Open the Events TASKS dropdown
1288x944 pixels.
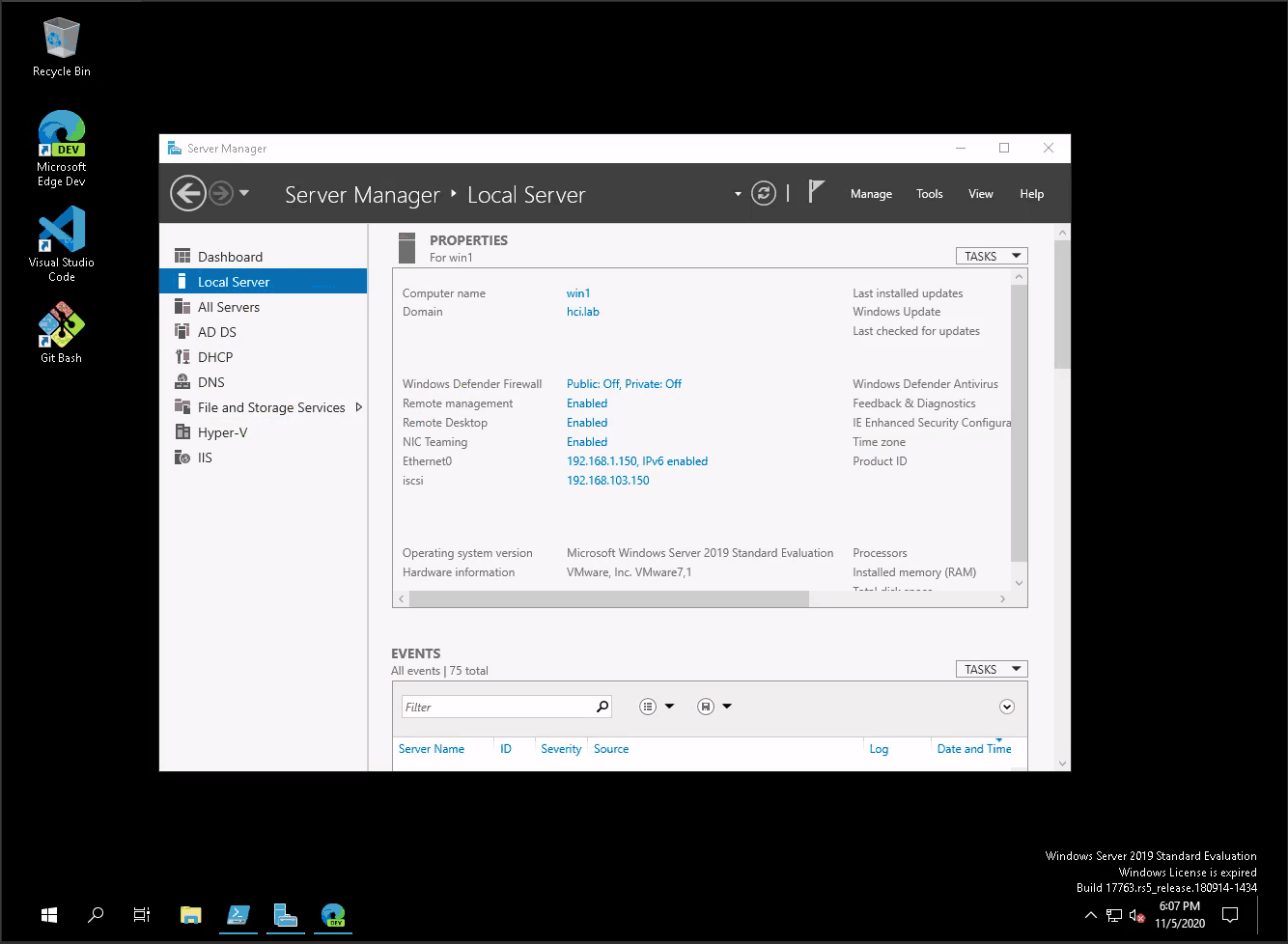(x=992, y=669)
